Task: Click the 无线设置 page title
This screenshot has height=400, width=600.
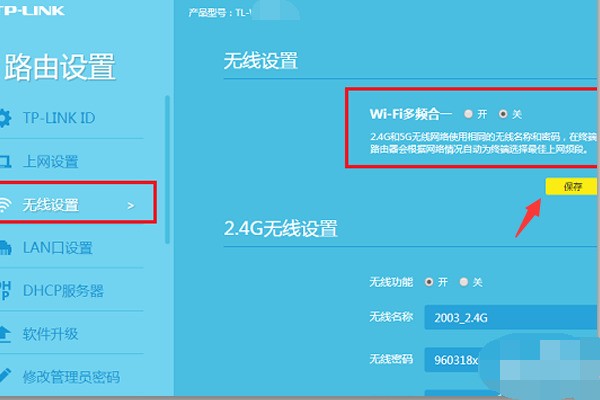Action: (x=261, y=61)
